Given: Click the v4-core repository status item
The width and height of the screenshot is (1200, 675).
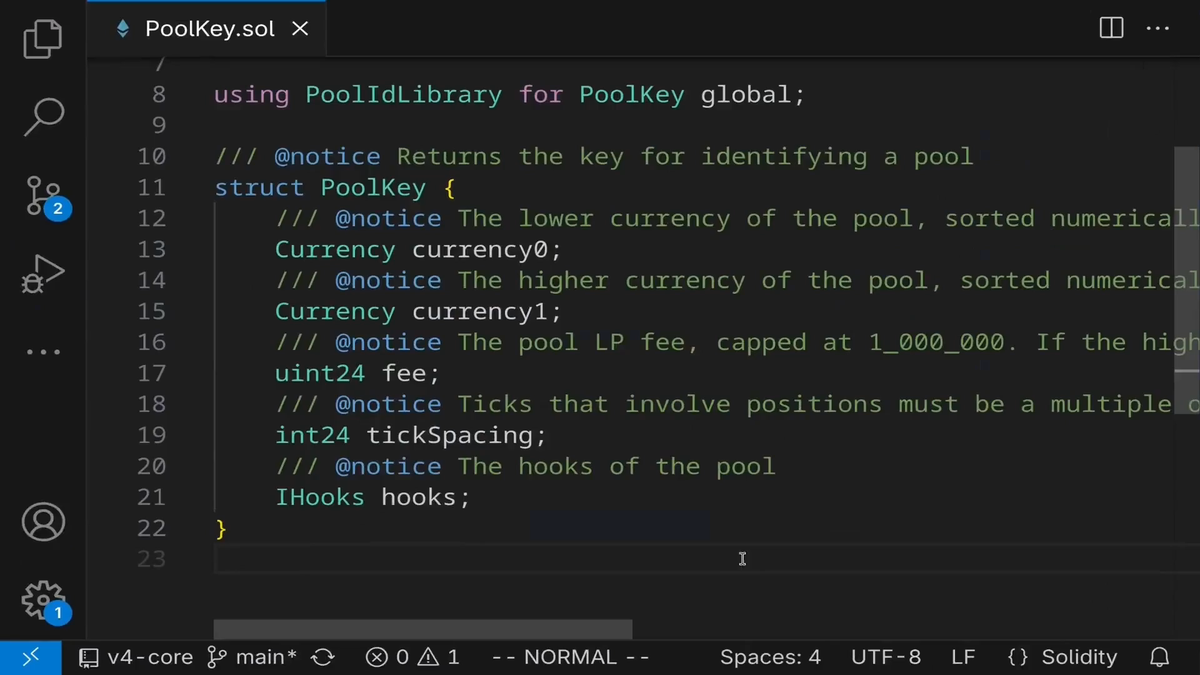Looking at the screenshot, I should point(136,657).
